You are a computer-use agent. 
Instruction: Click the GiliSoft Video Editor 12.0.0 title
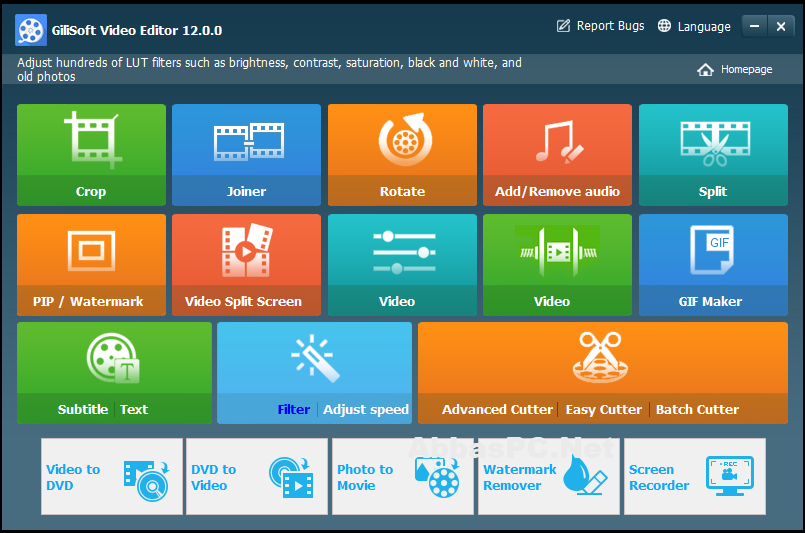tap(137, 31)
